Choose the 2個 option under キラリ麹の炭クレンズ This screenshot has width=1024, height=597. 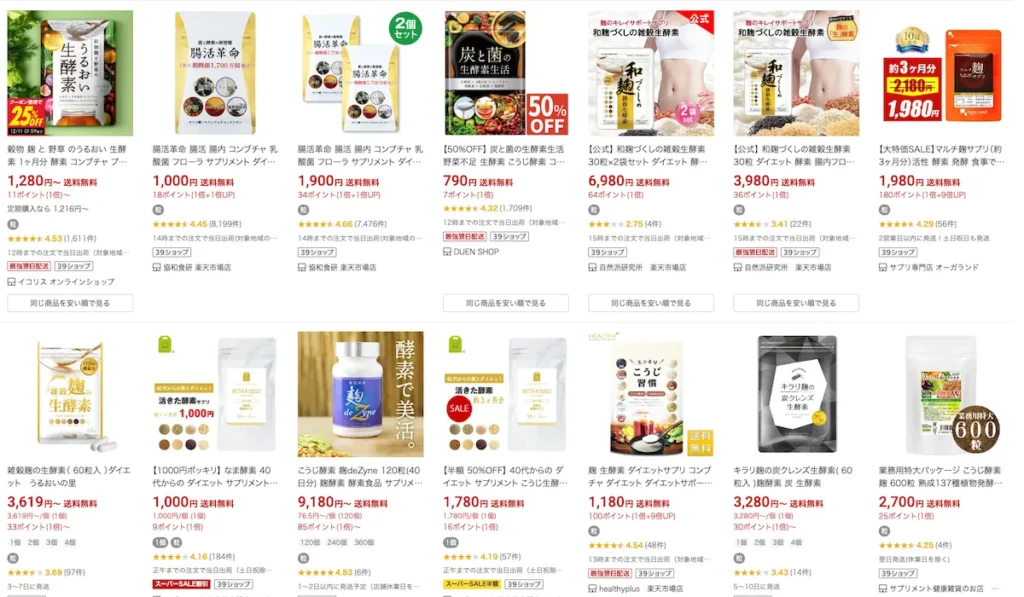(760, 542)
